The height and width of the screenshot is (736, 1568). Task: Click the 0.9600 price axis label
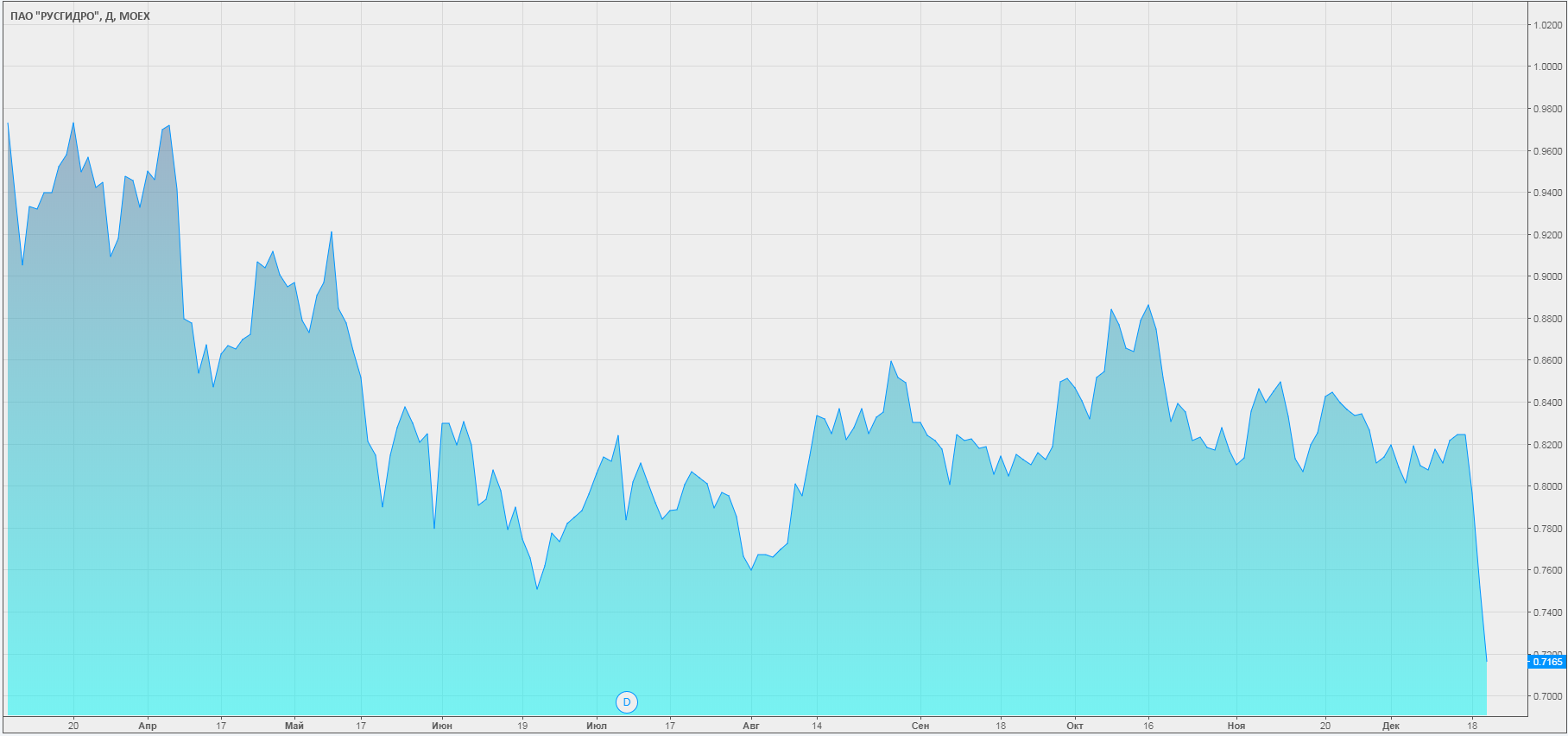coord(1547,151)
